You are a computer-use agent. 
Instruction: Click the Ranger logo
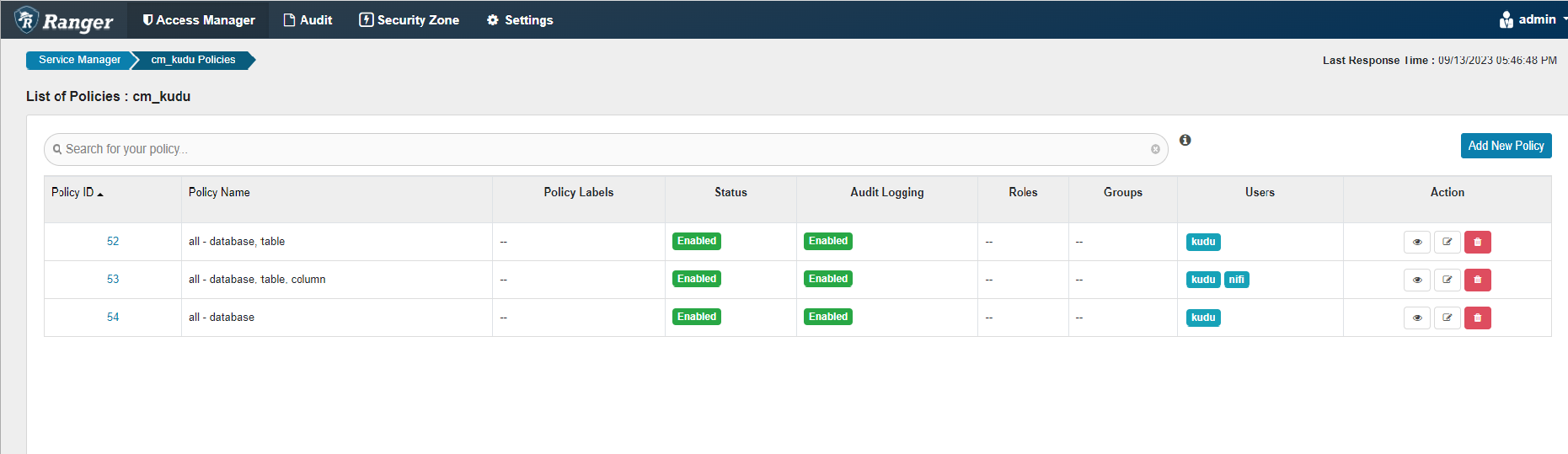(x=64, y=20)
